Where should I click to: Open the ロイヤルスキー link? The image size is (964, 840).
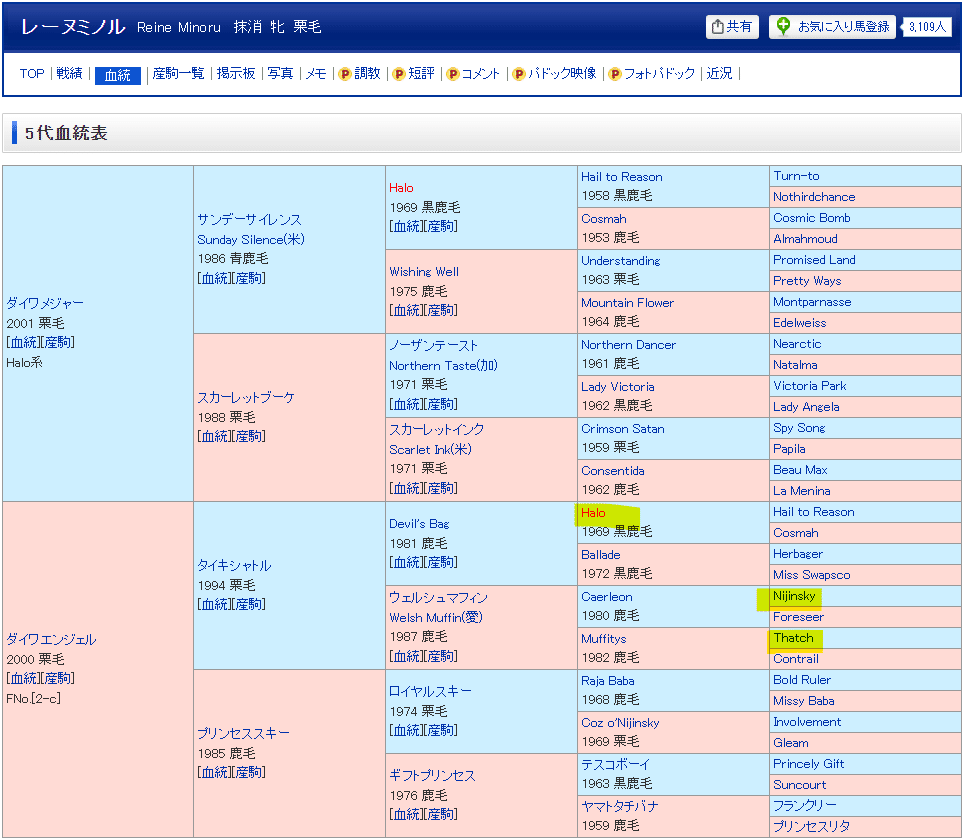point(430,691)
